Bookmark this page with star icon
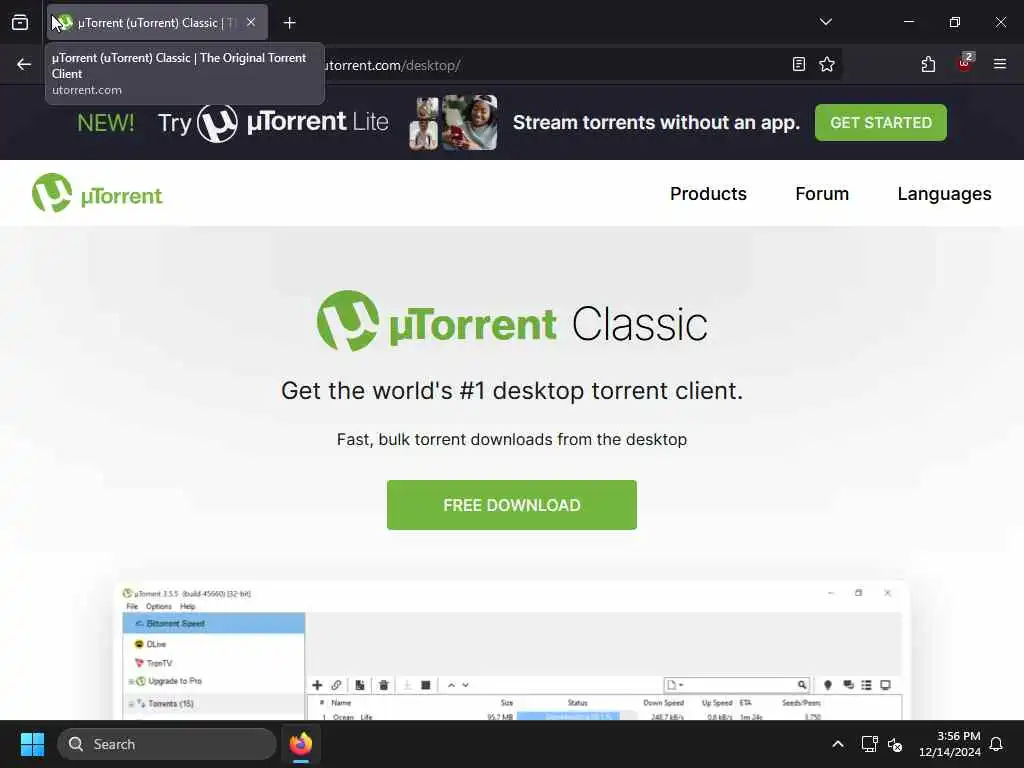This screenshot has height=768, width=1024. (827, 64)
